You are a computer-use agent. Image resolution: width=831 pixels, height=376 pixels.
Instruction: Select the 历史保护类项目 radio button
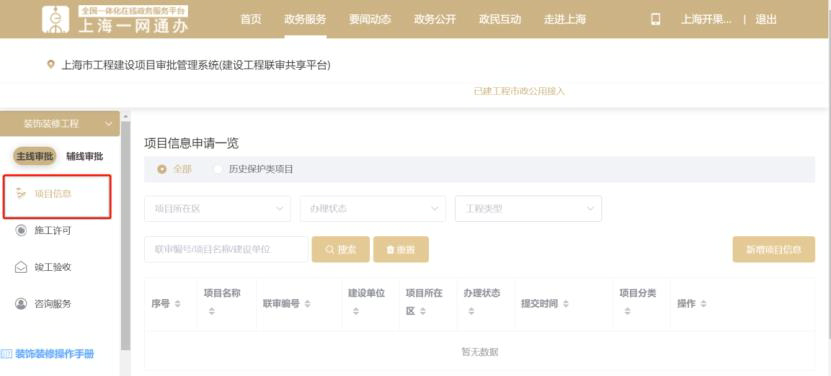[218, 169]
